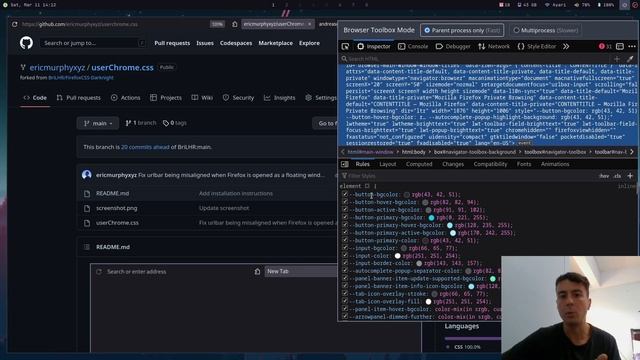Viewport: 640px width, 360px height.
Task: Uncheck the --button-bgcolor property
Action: coord(345,194)
